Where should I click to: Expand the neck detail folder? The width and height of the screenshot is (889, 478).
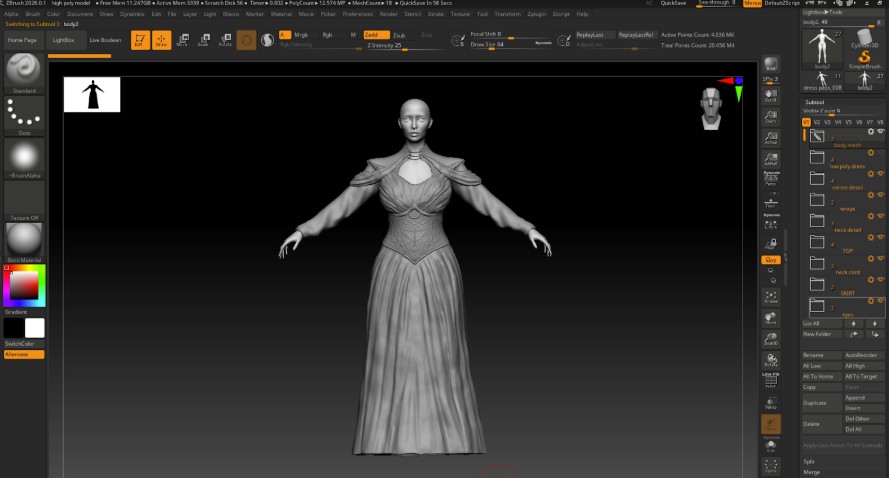pos(817,220)
